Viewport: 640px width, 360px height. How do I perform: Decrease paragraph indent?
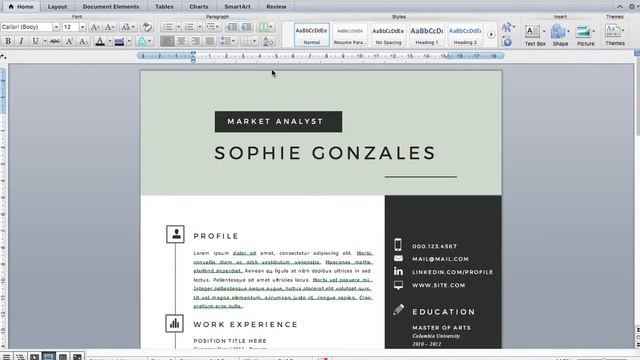click(x=231, y=27)
